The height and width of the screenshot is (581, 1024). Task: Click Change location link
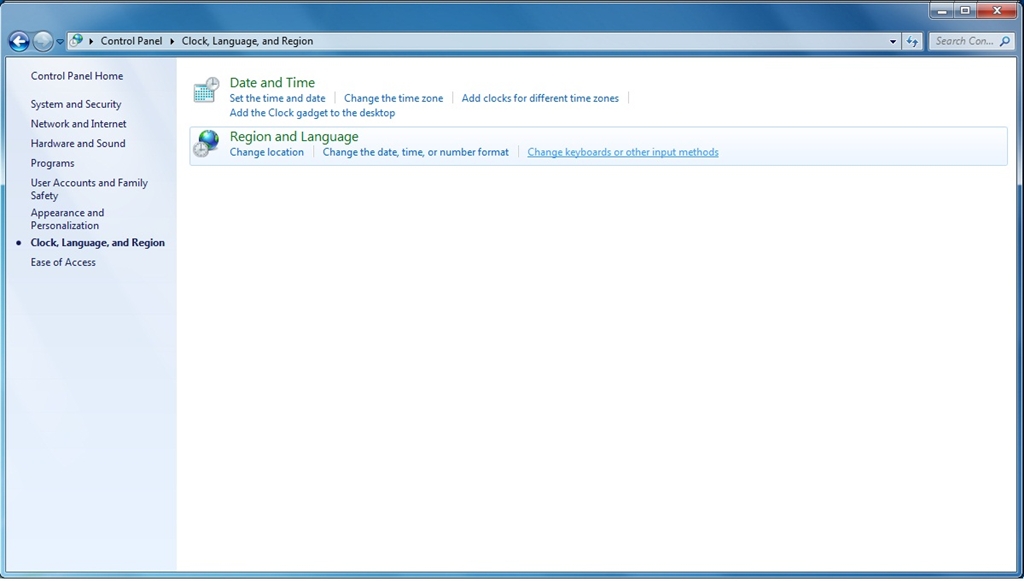(x=266, y=152)
